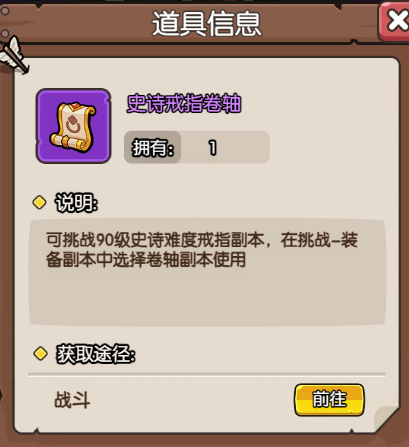This screenshot has width=409, height=447.
Task: Close the 道具信息 dialog with the X
Action: (395, 21)
